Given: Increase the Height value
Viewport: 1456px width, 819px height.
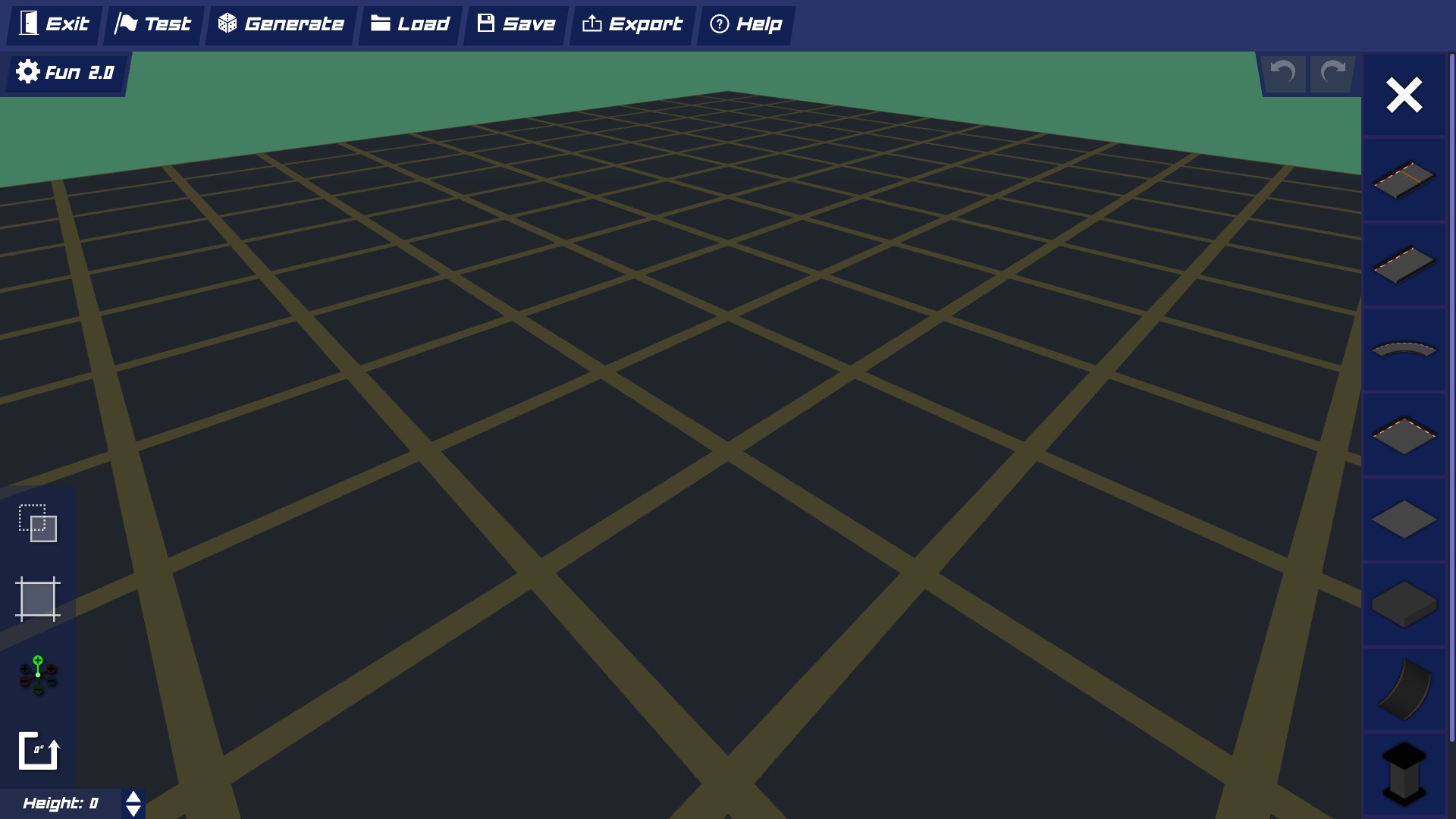Looking at the screenshot, I should 133,795.
